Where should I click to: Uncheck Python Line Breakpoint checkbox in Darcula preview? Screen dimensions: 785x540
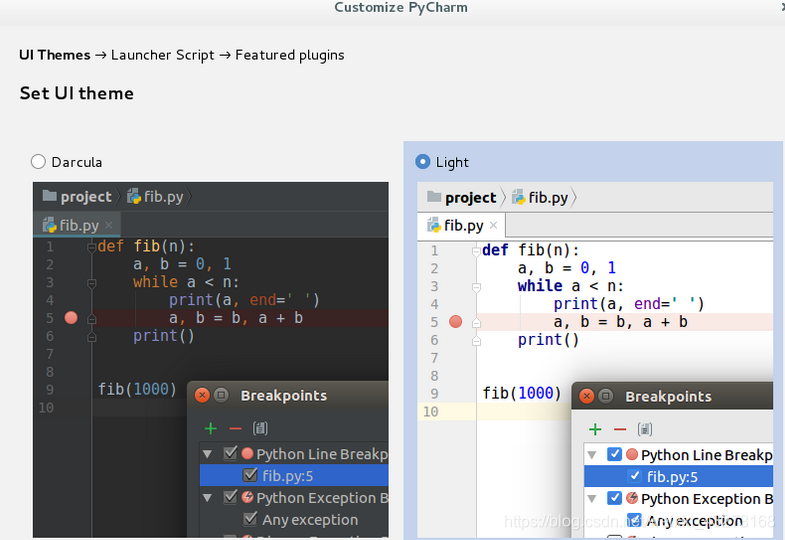(230, 453)
